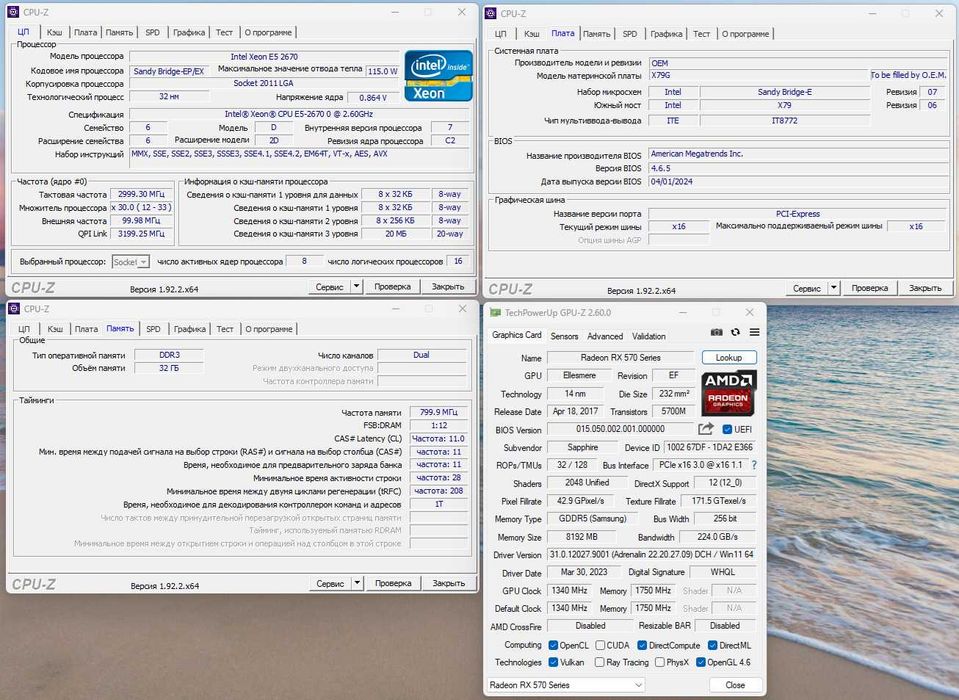Viewport: 959px width, 700px height.
Task: Click the IT8772 chip value
Action: [x=784, y=120]
